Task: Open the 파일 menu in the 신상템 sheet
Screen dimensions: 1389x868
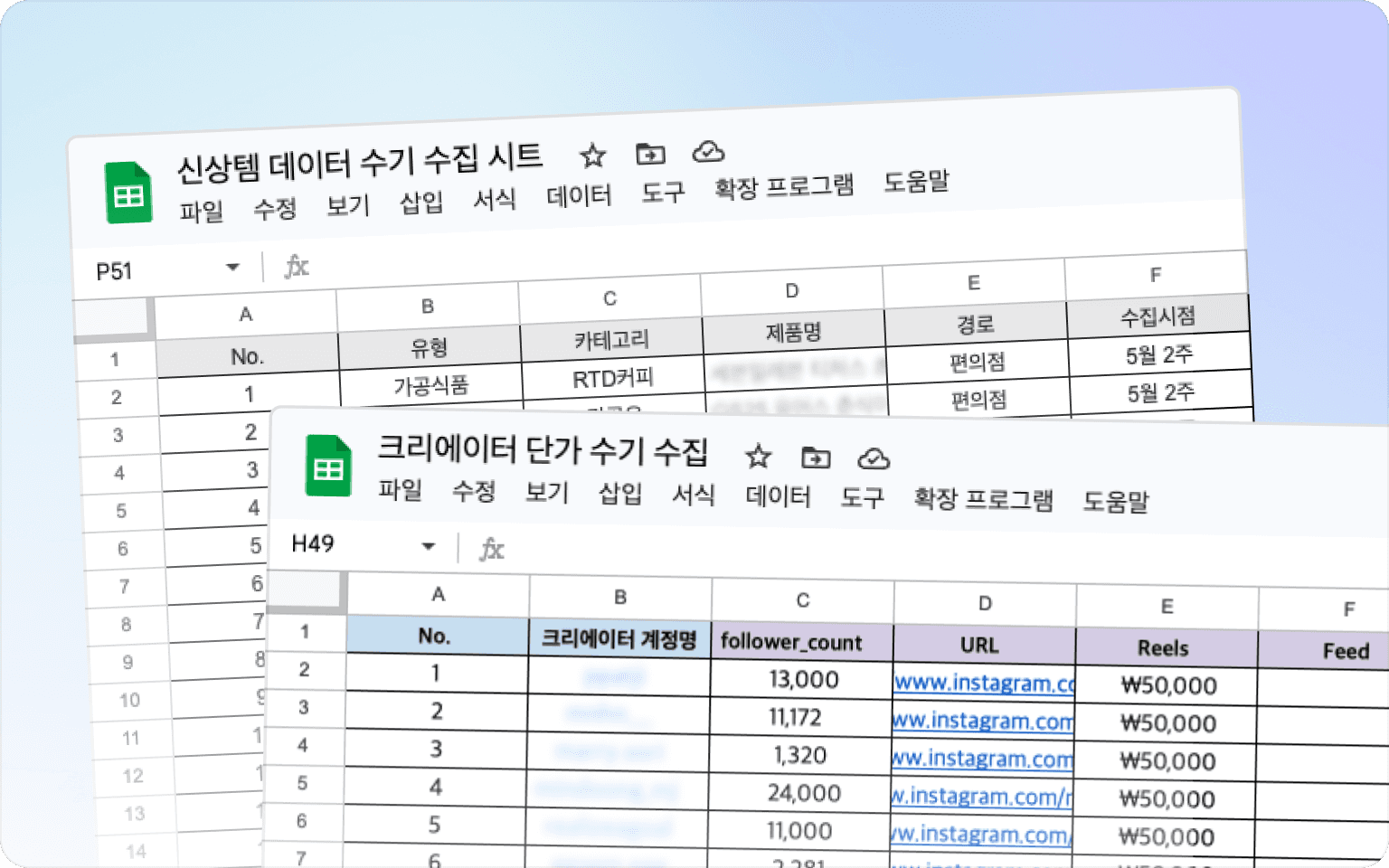Action: pos(201,212)
